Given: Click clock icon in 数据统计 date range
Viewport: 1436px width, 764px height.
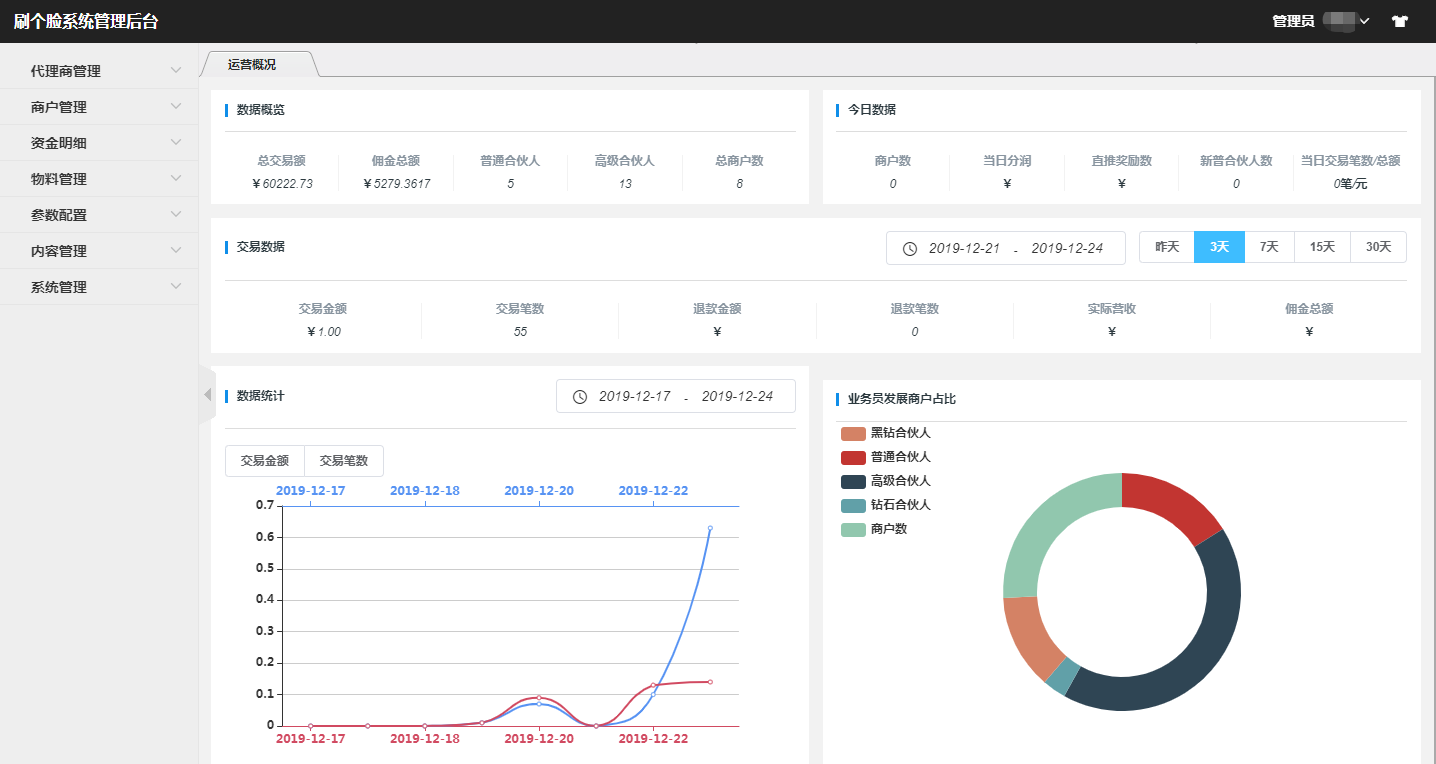Looking at the screenshot, I should (x=580, y=396).
